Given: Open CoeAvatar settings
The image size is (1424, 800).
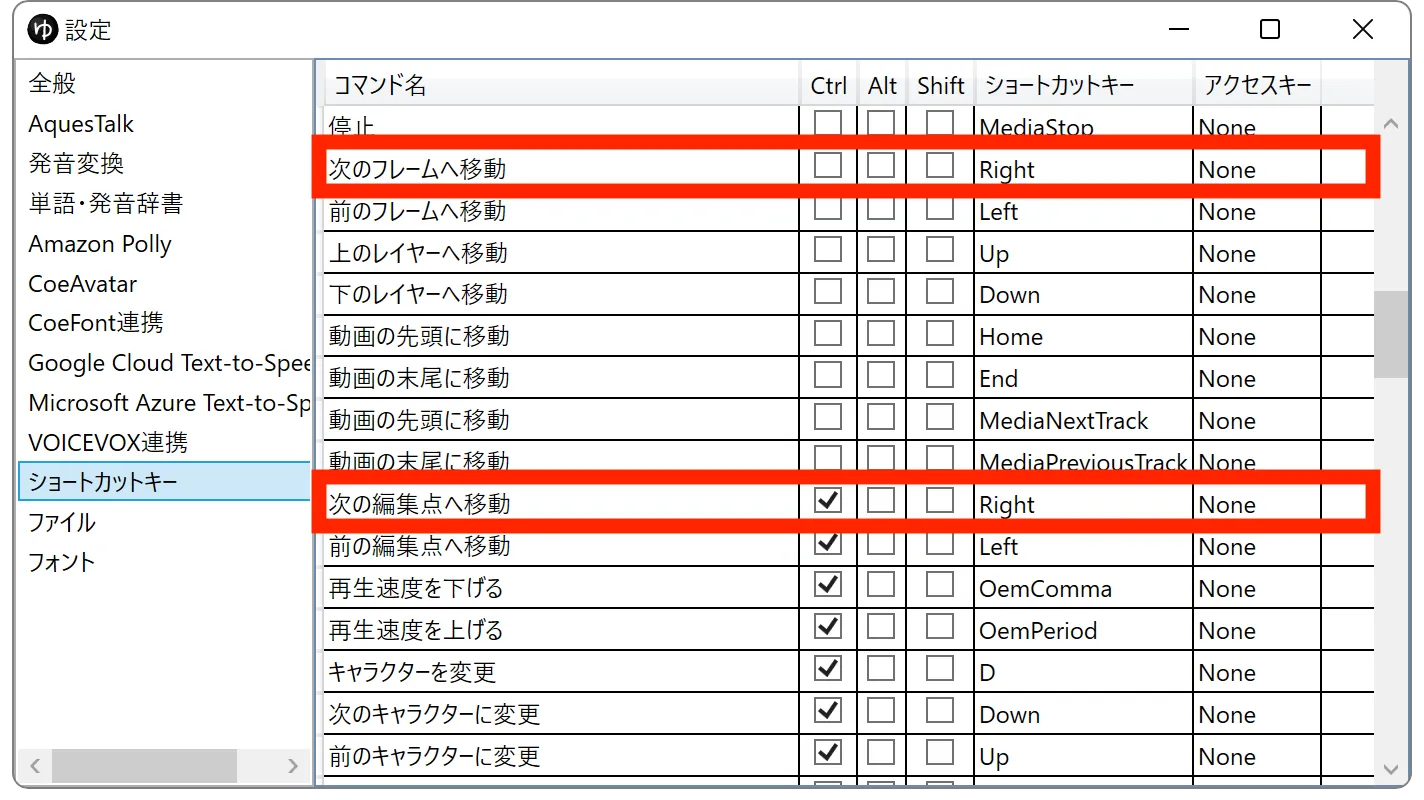Looking at the screenshot, I should pyautogui.click(x=83, y=284).
